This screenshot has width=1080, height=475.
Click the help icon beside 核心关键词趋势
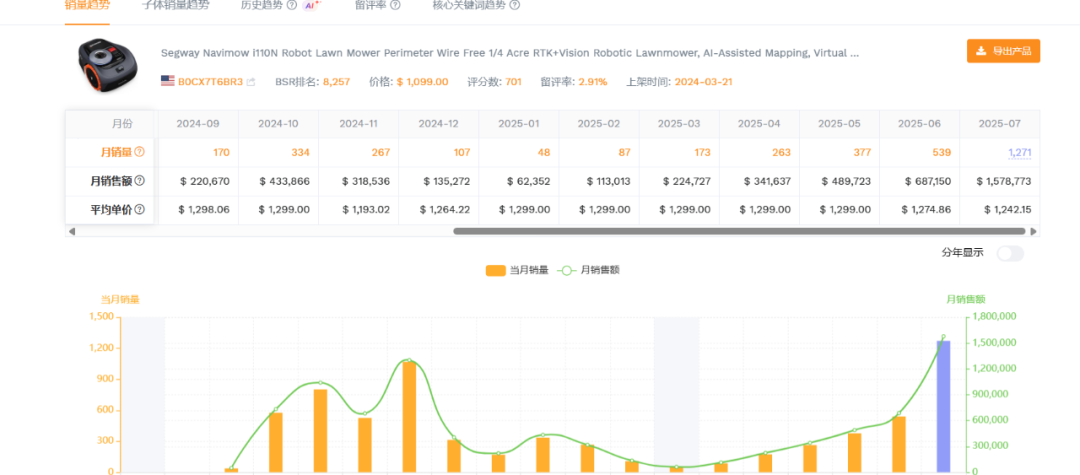pyautogui.click(x=520, y=5)
